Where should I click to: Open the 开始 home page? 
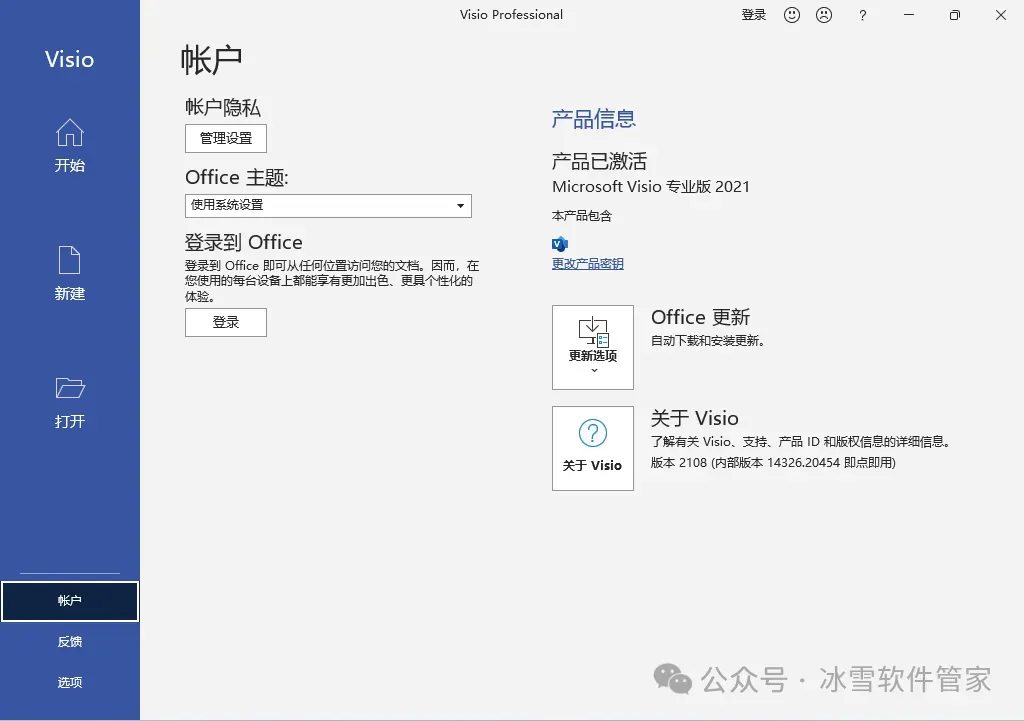click(x=70, y=146)
